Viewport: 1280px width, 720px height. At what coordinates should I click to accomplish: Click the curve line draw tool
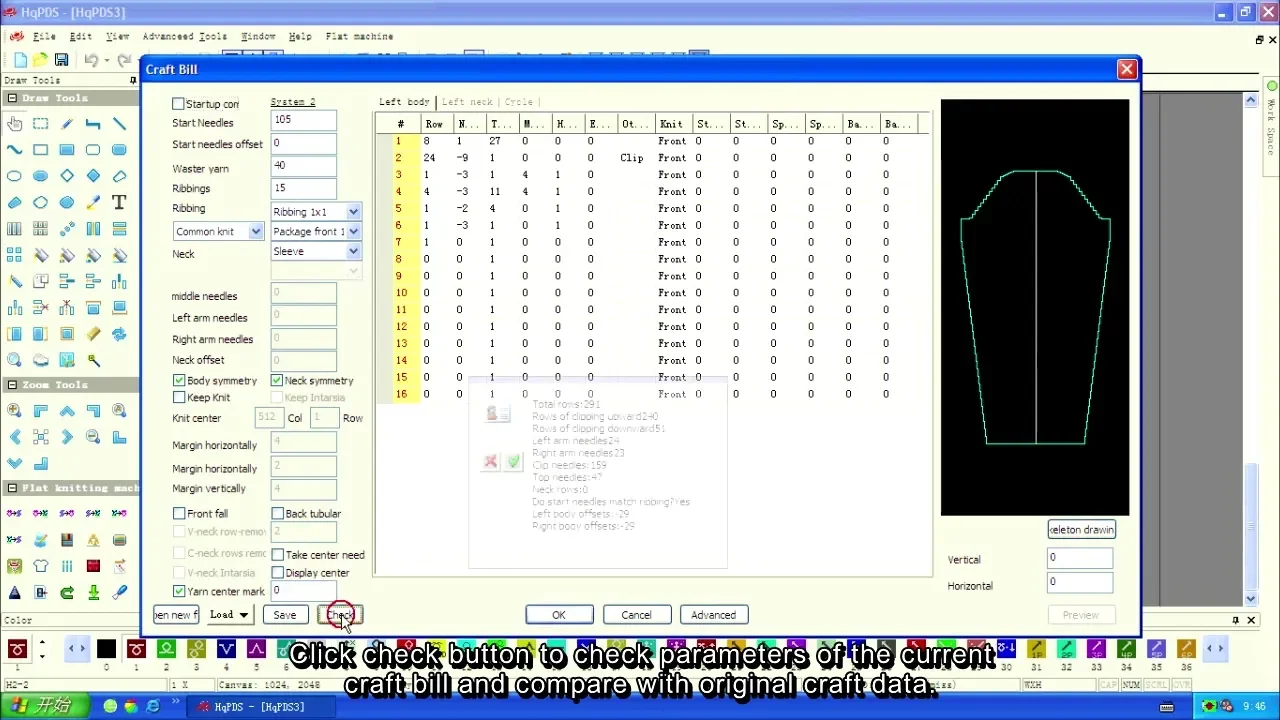(14, 150)
